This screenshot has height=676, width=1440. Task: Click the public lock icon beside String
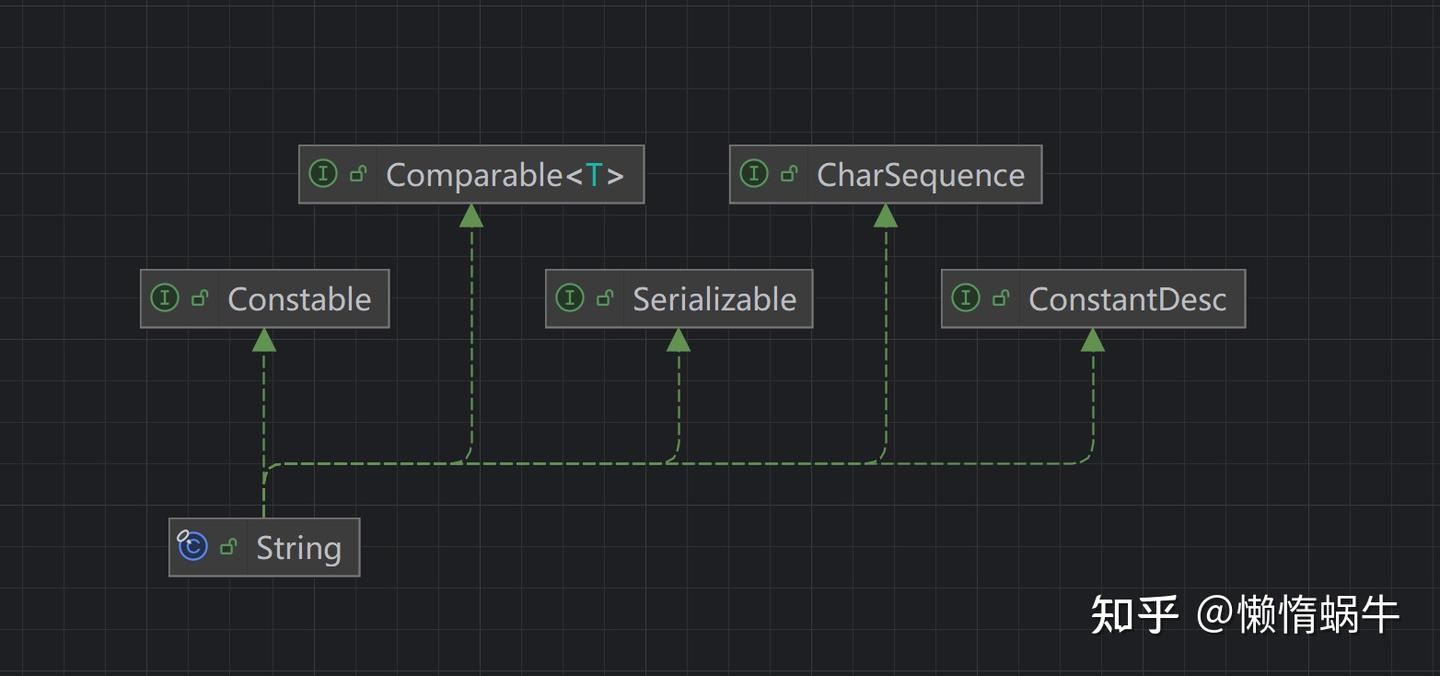point(229,547)
